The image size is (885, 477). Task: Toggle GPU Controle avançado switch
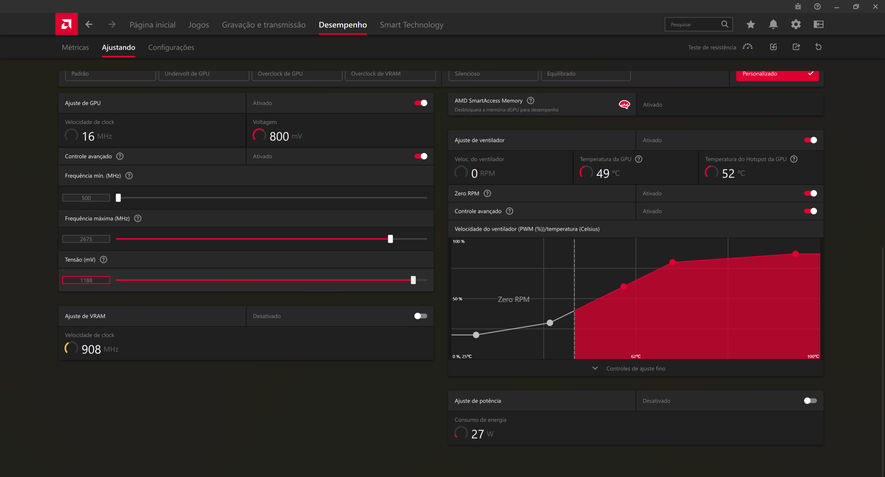421,156
